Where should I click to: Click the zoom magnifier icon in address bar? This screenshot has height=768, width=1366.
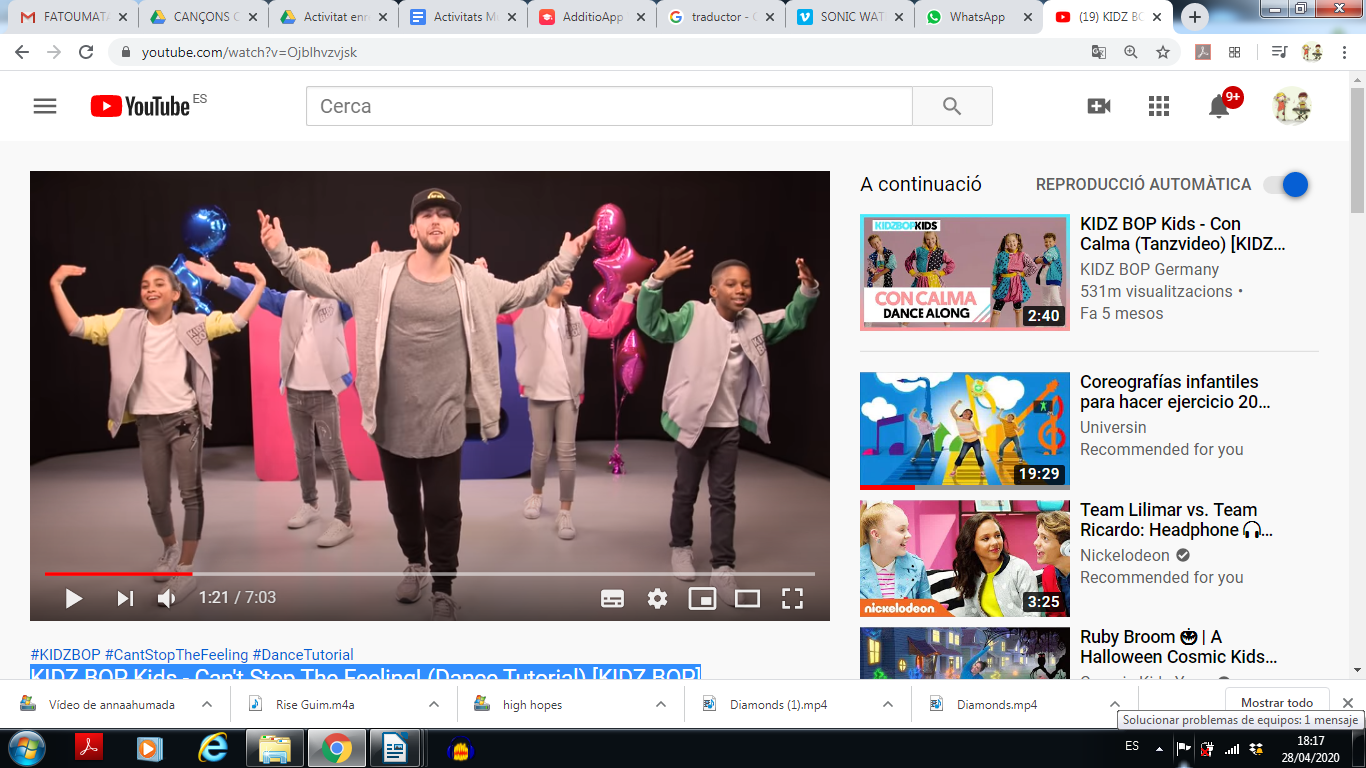pyautogui.click(x=1131, y=52)
